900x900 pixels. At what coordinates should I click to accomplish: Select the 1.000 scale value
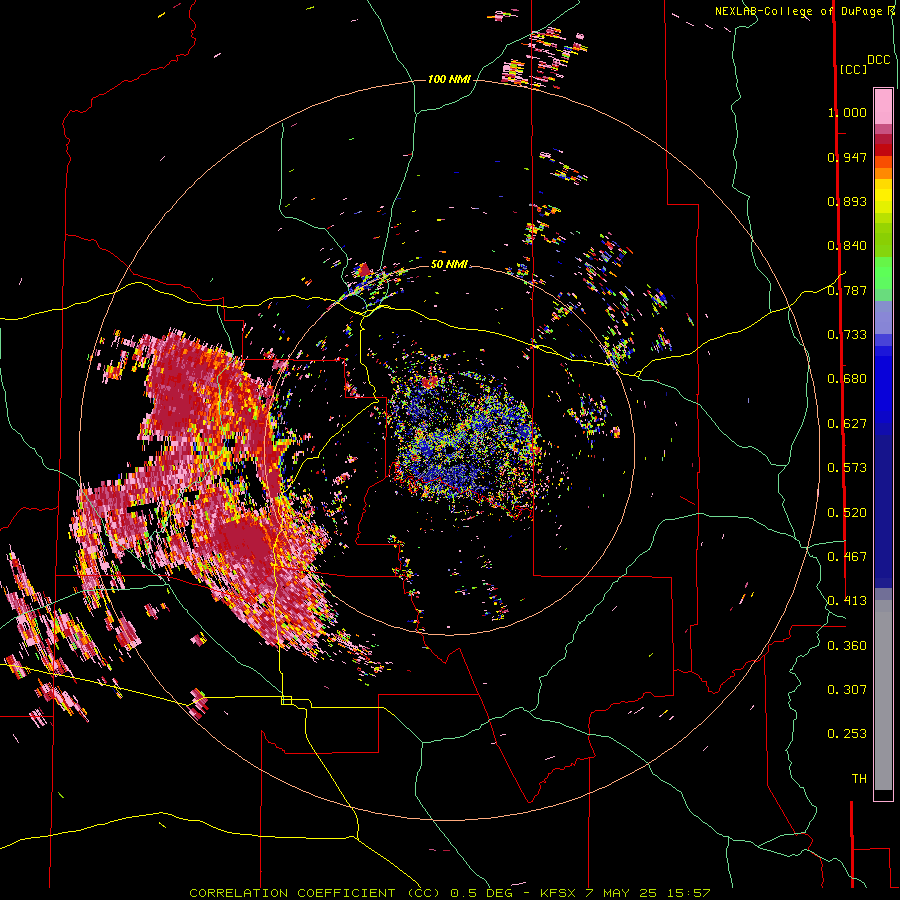coord(847,112)
